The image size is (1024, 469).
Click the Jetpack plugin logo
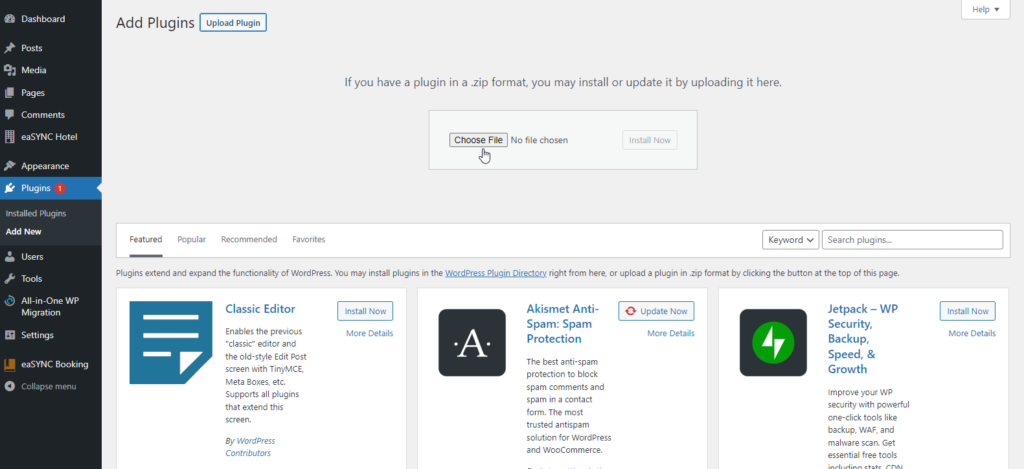(773, 342)
